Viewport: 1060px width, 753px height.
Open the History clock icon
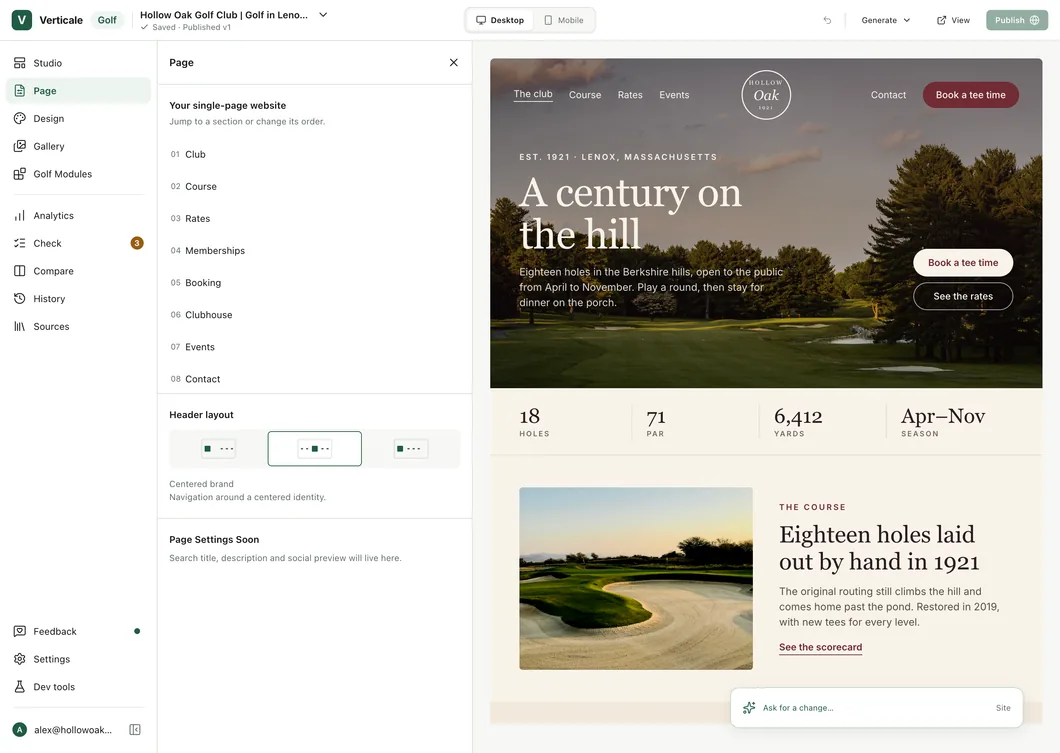pyautogui.click(x=20, y=299)
